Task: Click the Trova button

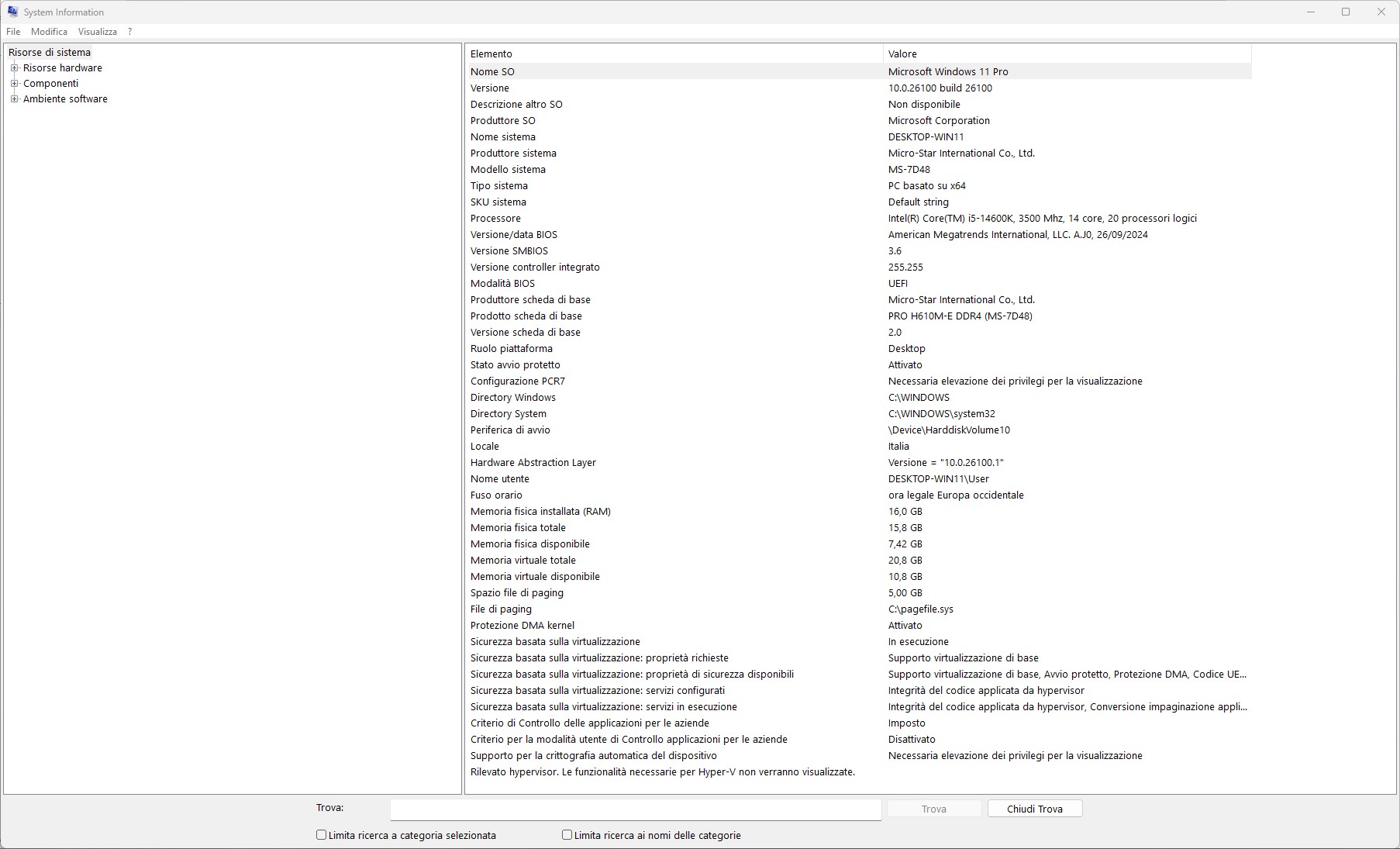Action: [934, 809]
